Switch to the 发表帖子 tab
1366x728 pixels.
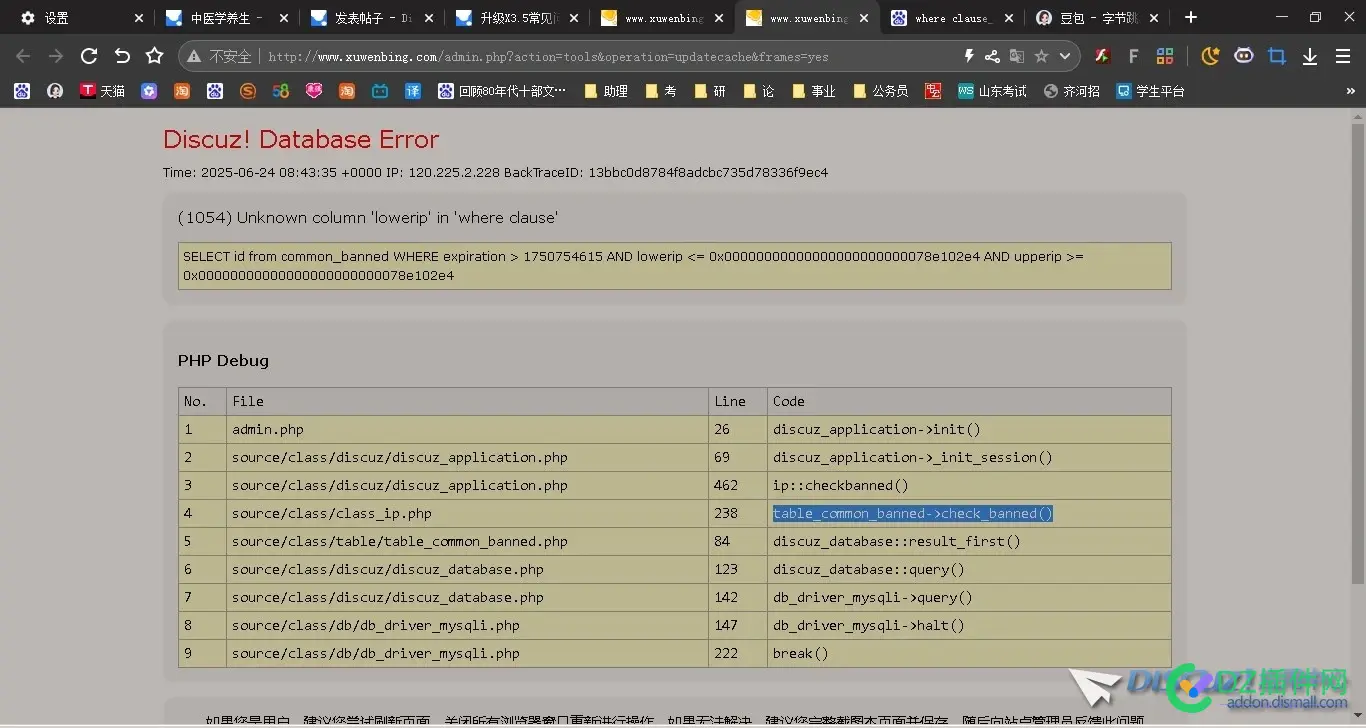360,18
